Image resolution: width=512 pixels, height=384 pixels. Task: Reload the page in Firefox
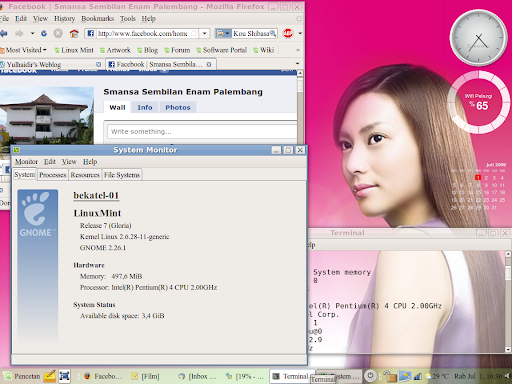44,33
